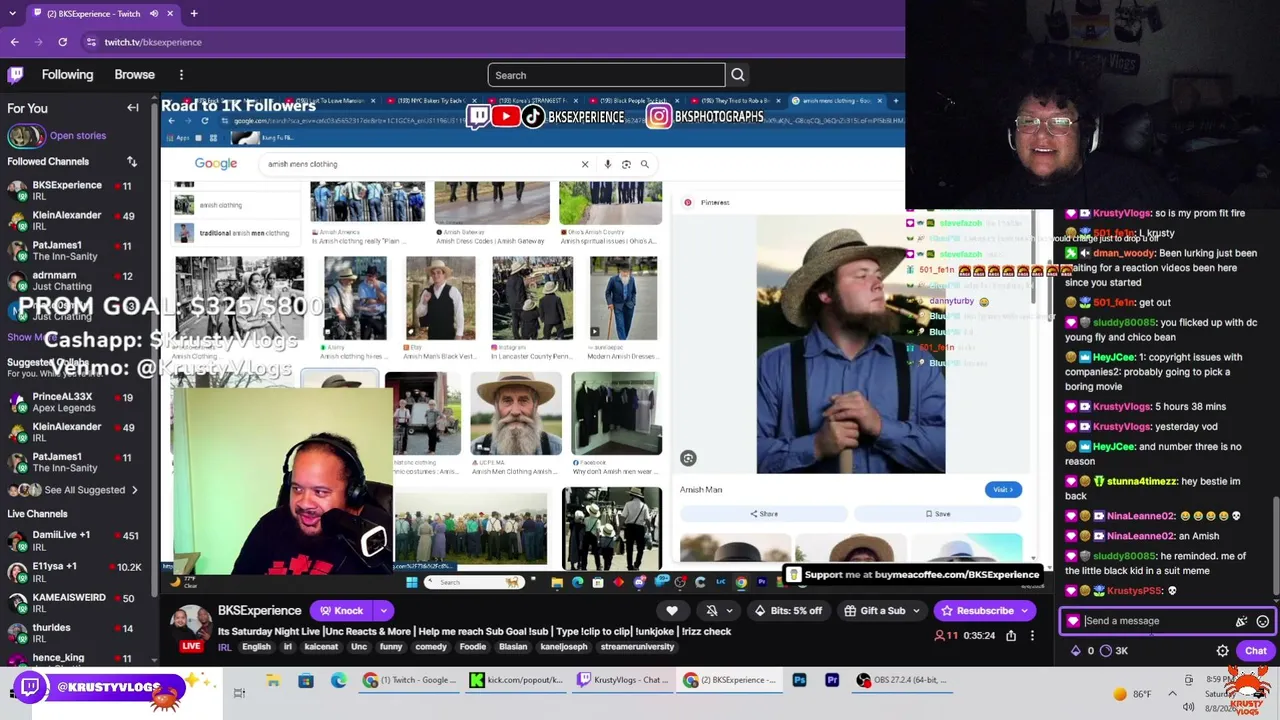Click the Knock button

[341, 611]
